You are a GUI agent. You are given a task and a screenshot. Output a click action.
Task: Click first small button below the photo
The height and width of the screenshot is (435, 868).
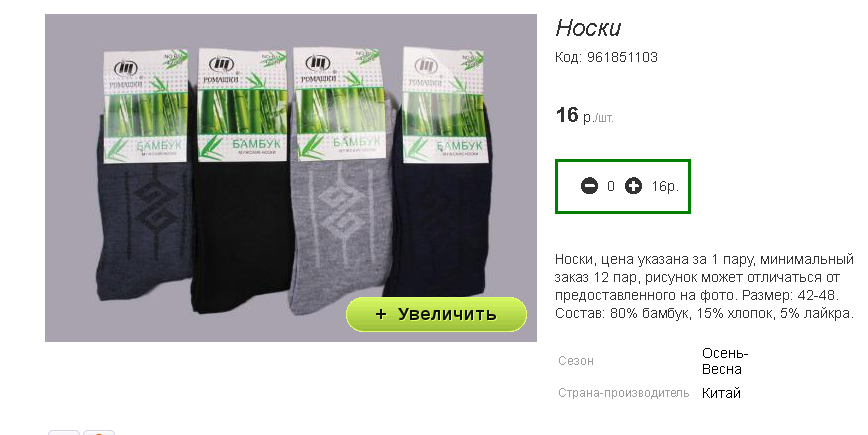pyautogui.click(x=64, y=432)
